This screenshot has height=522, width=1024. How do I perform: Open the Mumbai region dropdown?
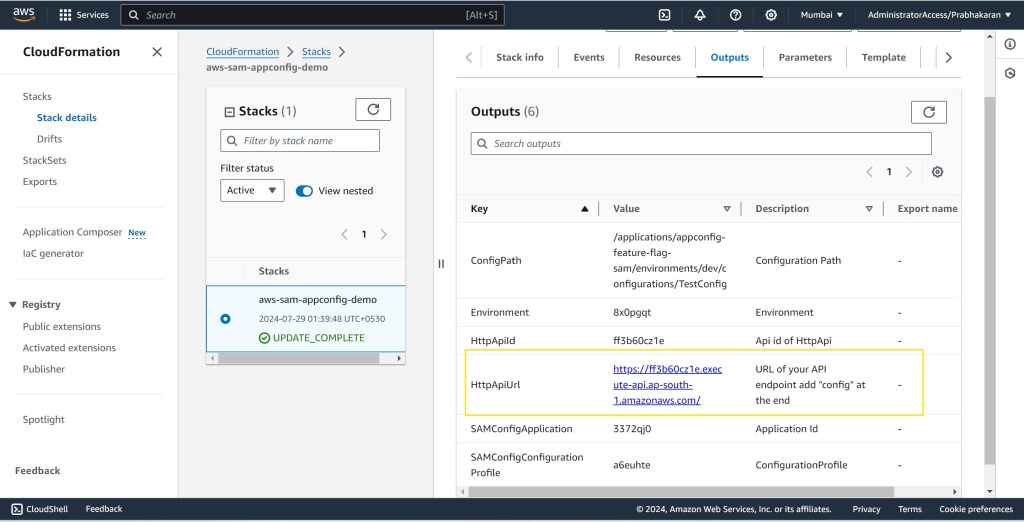[x=821, y=15]
